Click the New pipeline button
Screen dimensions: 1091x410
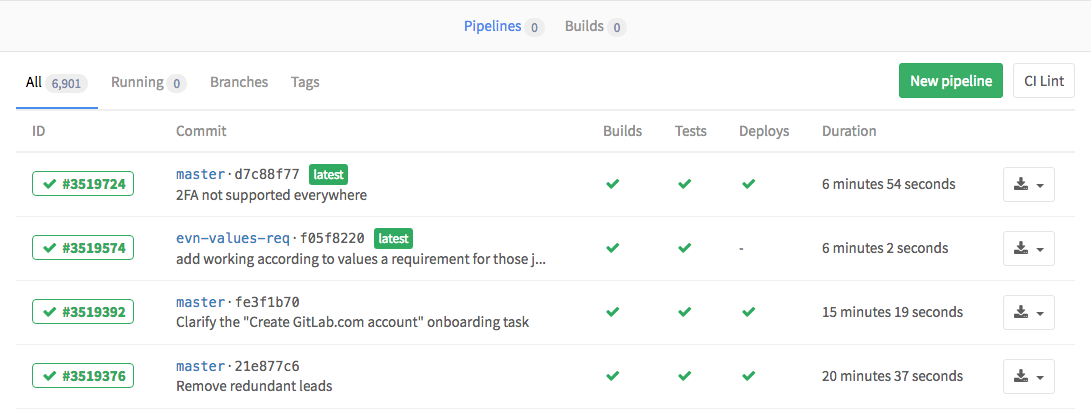point(950,81)
